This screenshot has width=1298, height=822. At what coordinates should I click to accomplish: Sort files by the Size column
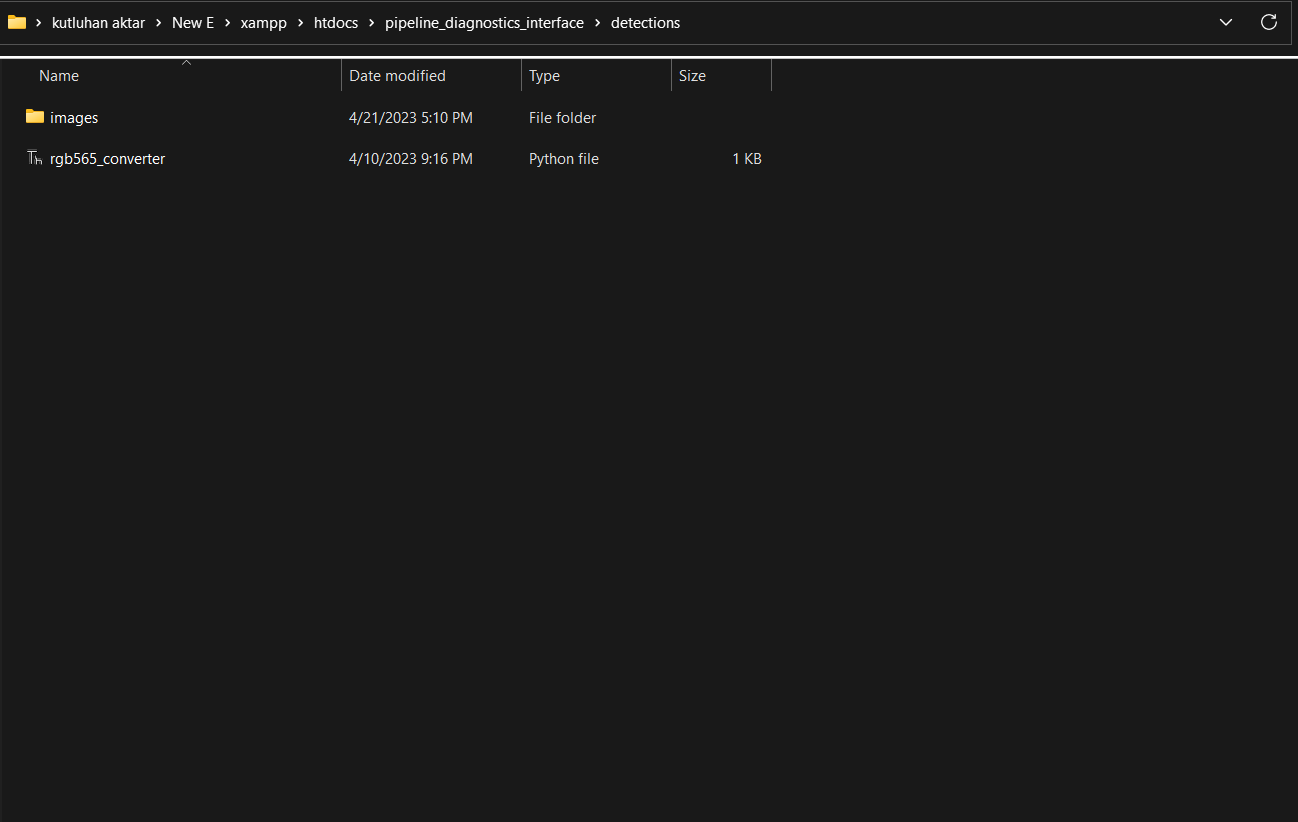[x=692, y=75]
